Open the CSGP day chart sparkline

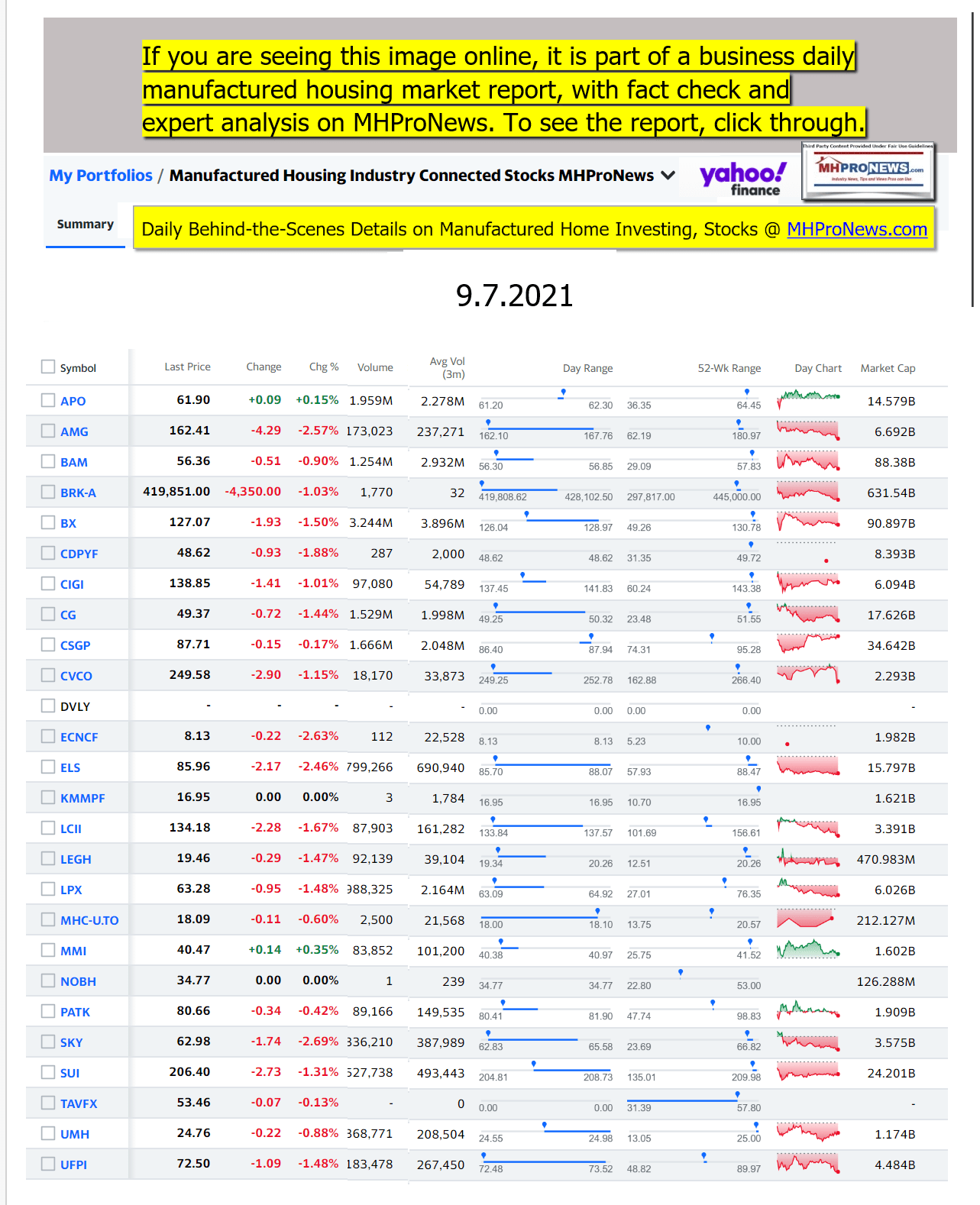[808, 644]
